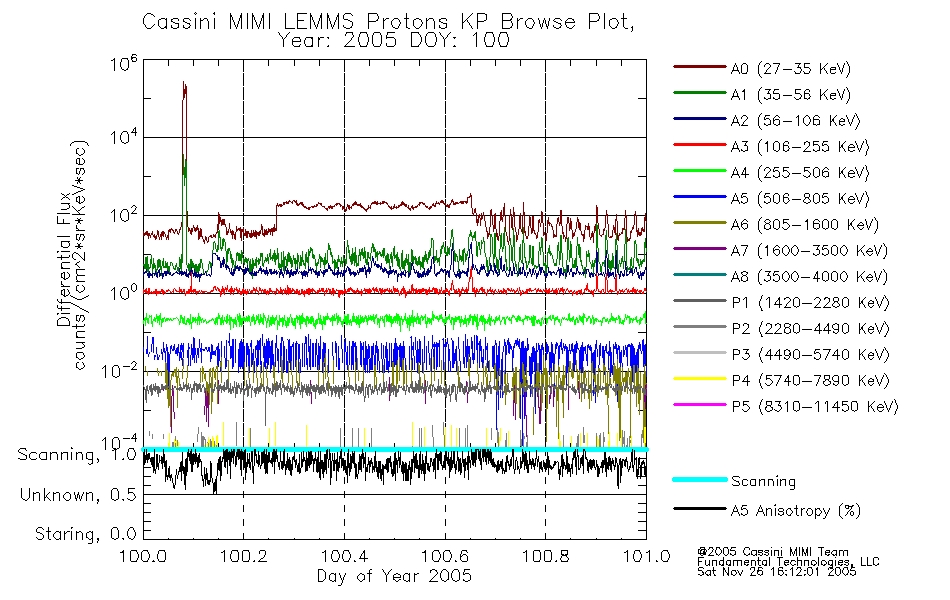Screen dimensions: 950x600
Task: Click the 10^6 y-axis tick label
Action: (124, 63)
